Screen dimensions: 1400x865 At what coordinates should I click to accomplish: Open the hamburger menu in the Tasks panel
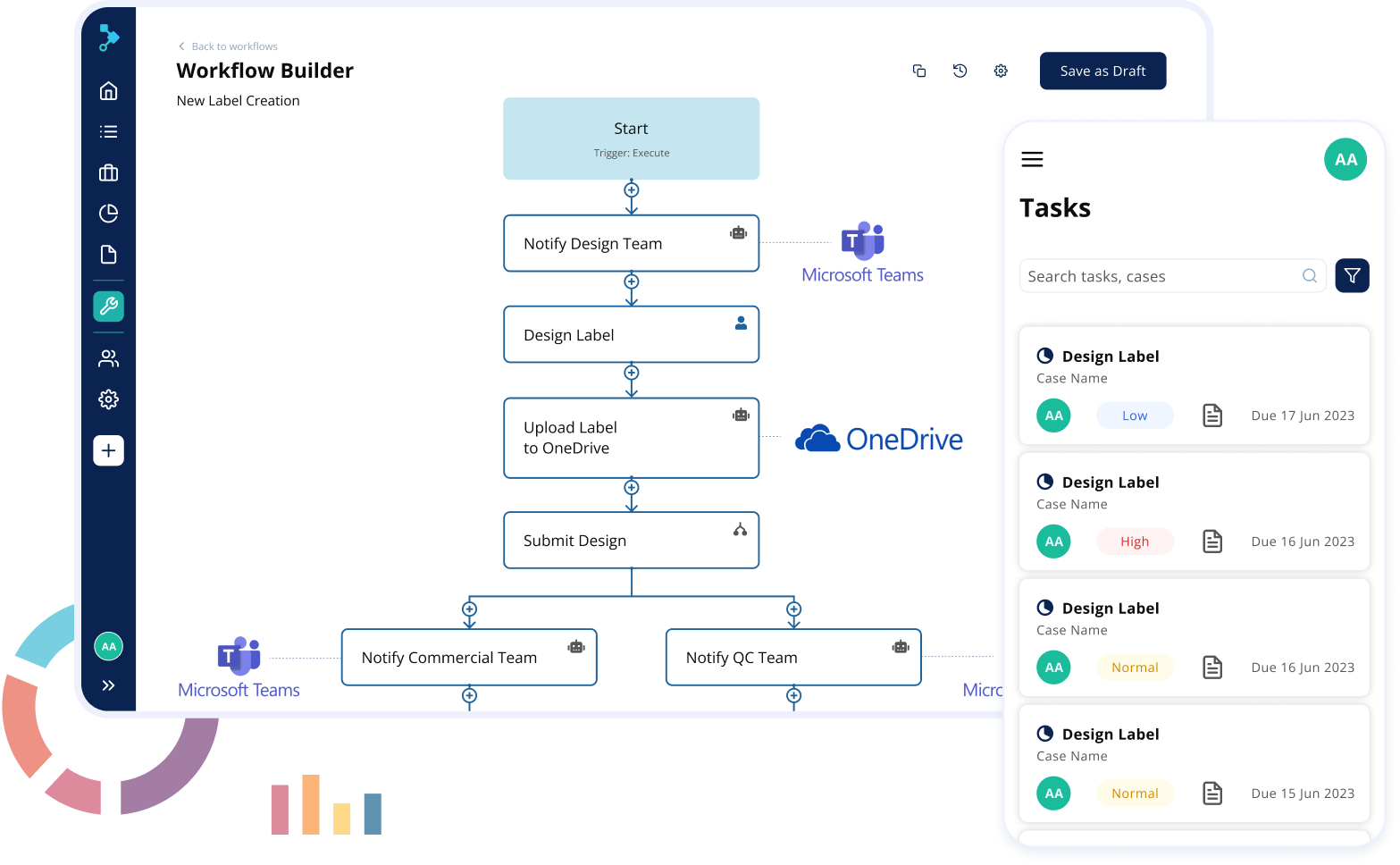(x=1032, y=159)
